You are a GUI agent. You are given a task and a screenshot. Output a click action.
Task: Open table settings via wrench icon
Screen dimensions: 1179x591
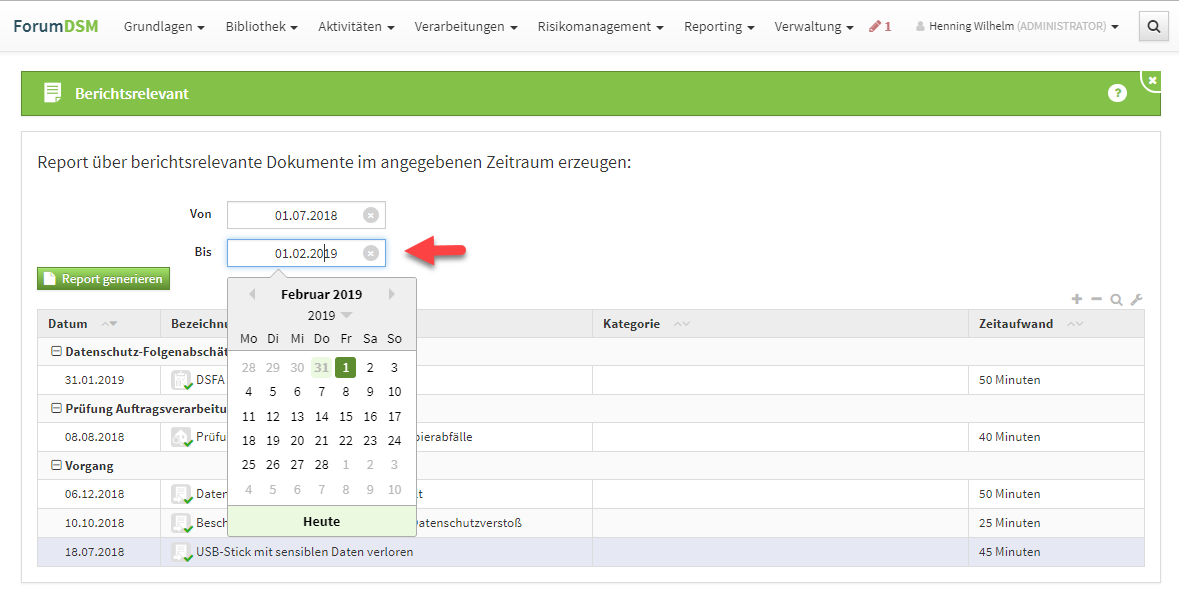point(1136,299)
